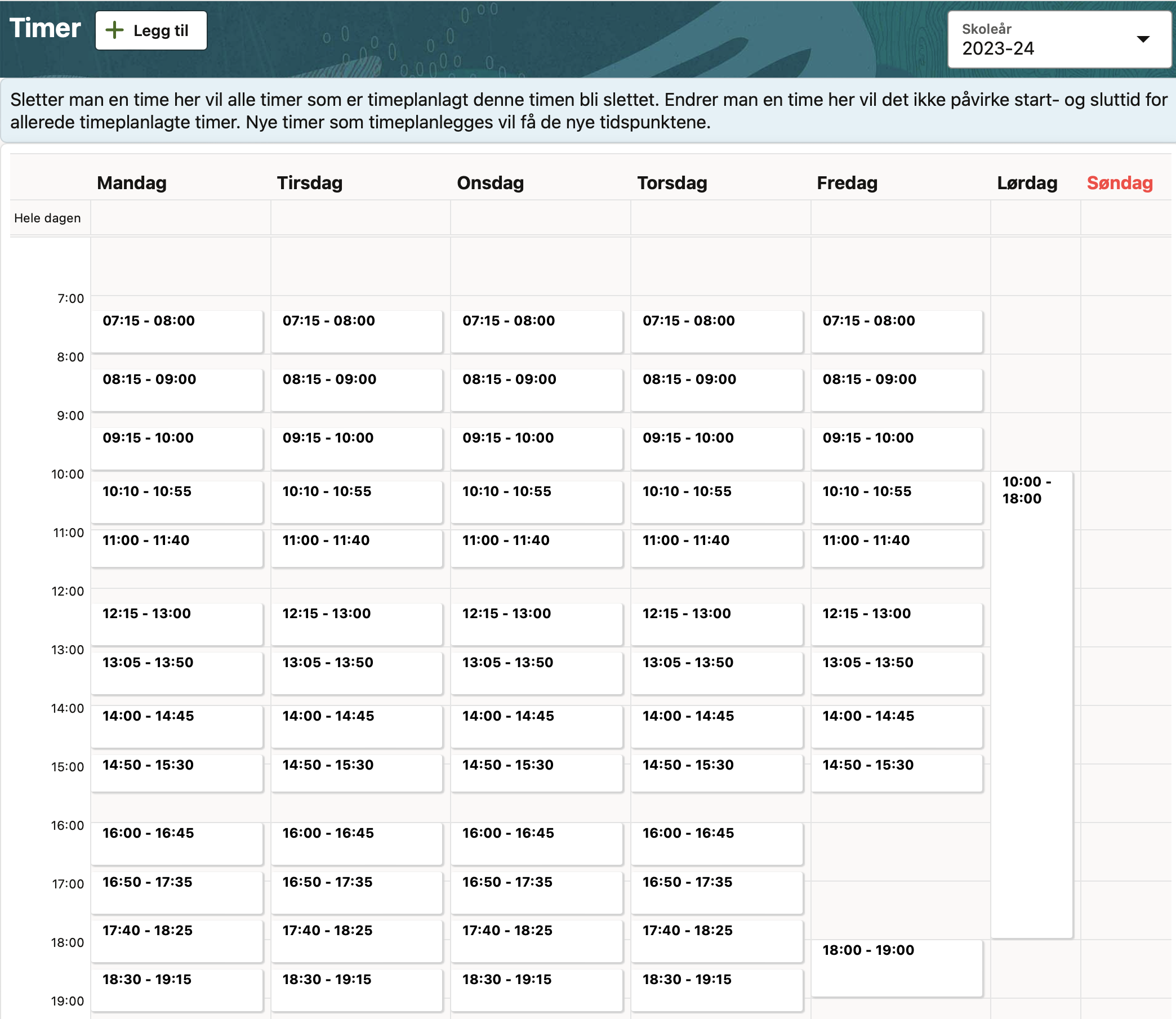Viewport: 1176px width, 1019px height.
Task: Click Tuesday all-day Hele dagen cell
Action: pos(360,218)
